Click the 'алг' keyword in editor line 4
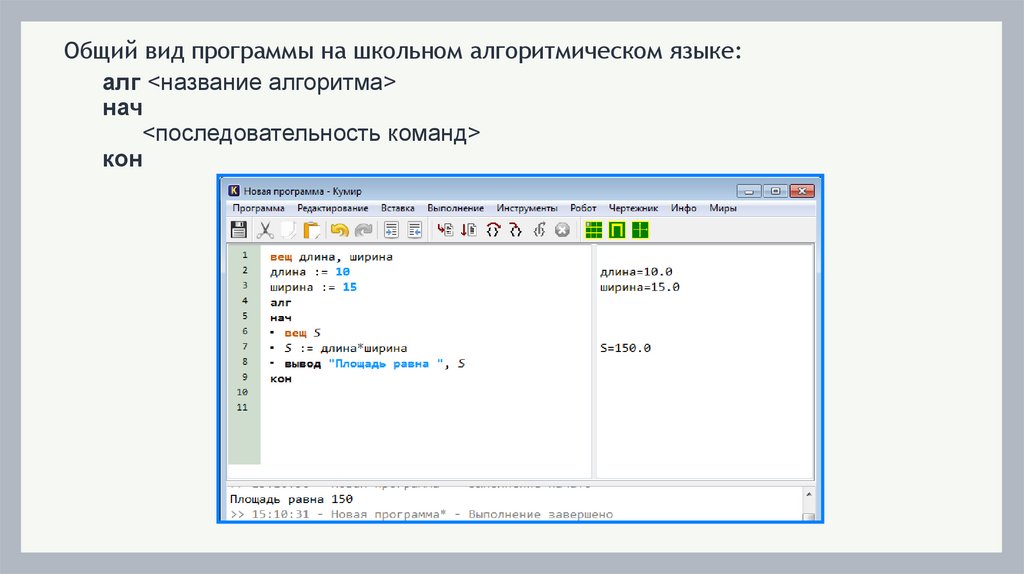The height and width of the screenshot is (574, 1024). [281, 302]
